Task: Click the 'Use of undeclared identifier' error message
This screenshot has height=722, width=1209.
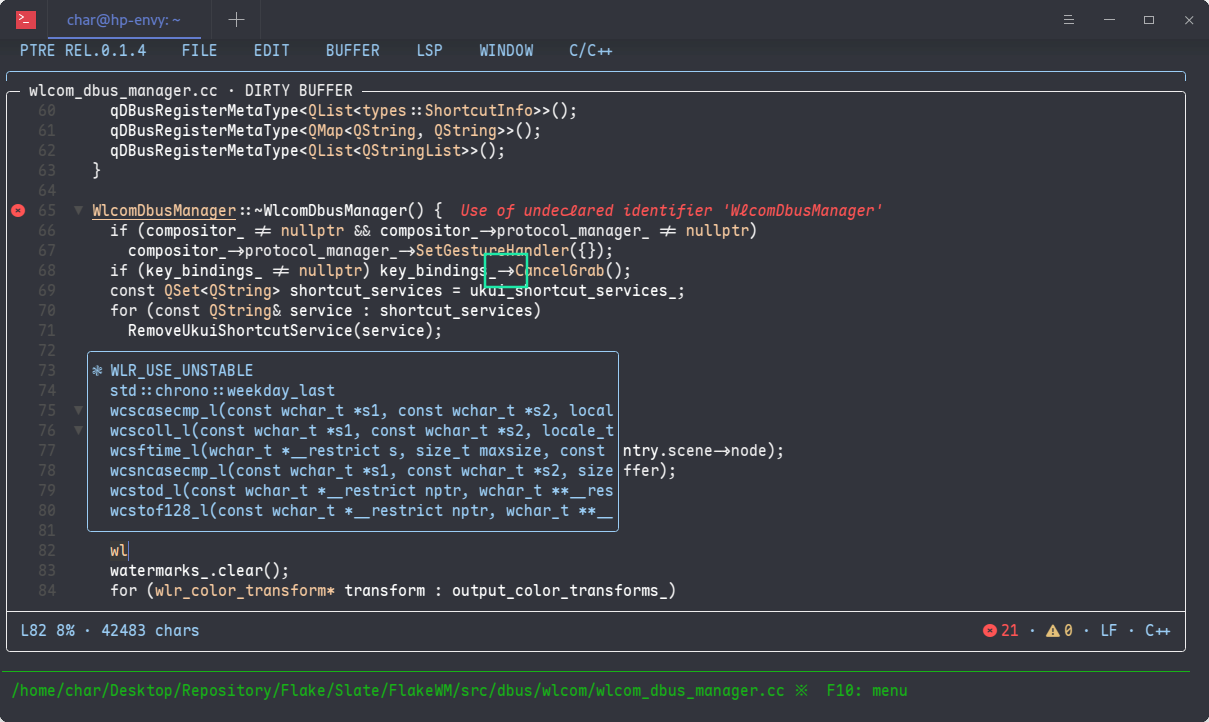Action: pos(671,211)
